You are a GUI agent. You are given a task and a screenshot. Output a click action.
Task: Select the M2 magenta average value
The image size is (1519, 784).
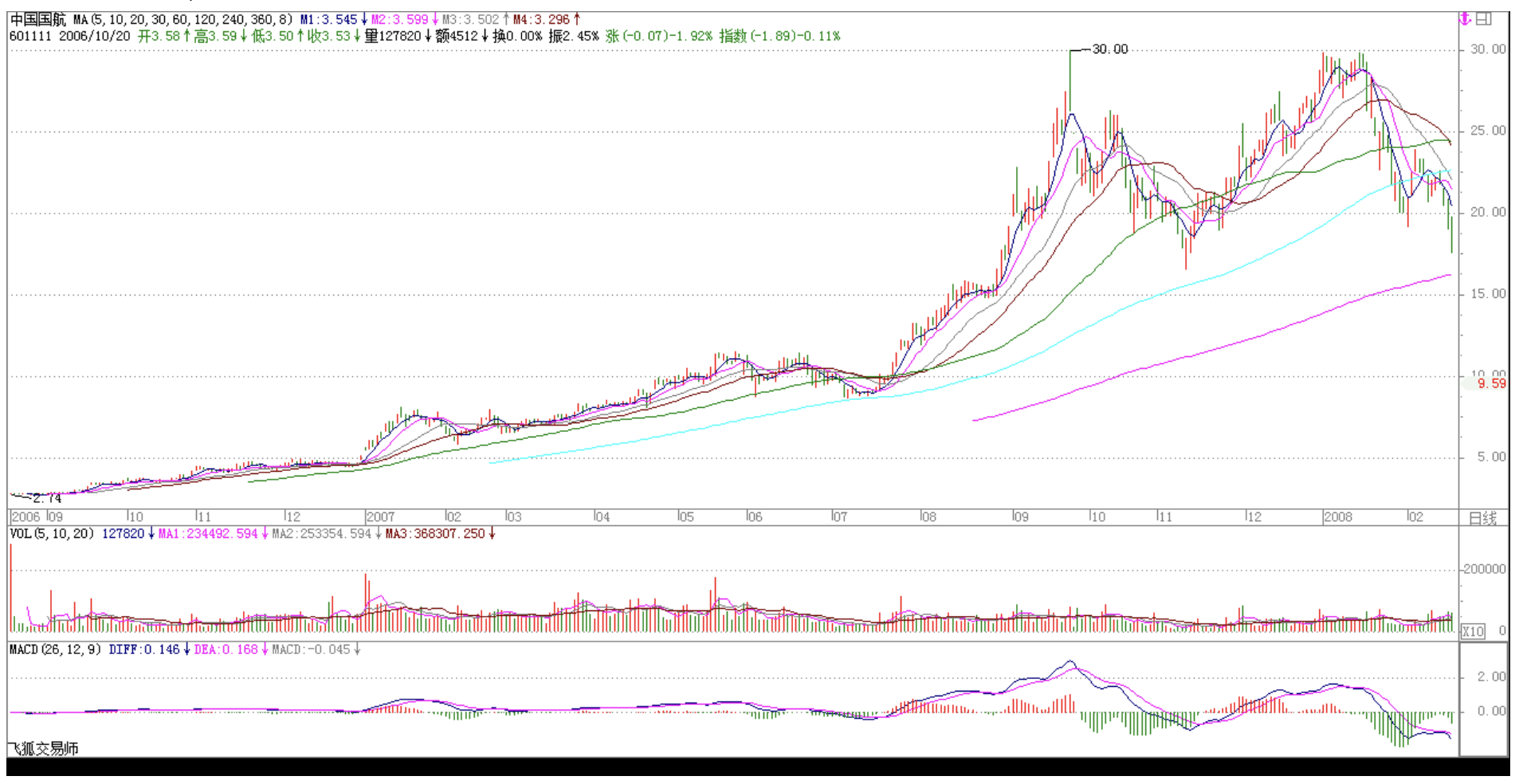pyautogui.click(x=400, y=19)
